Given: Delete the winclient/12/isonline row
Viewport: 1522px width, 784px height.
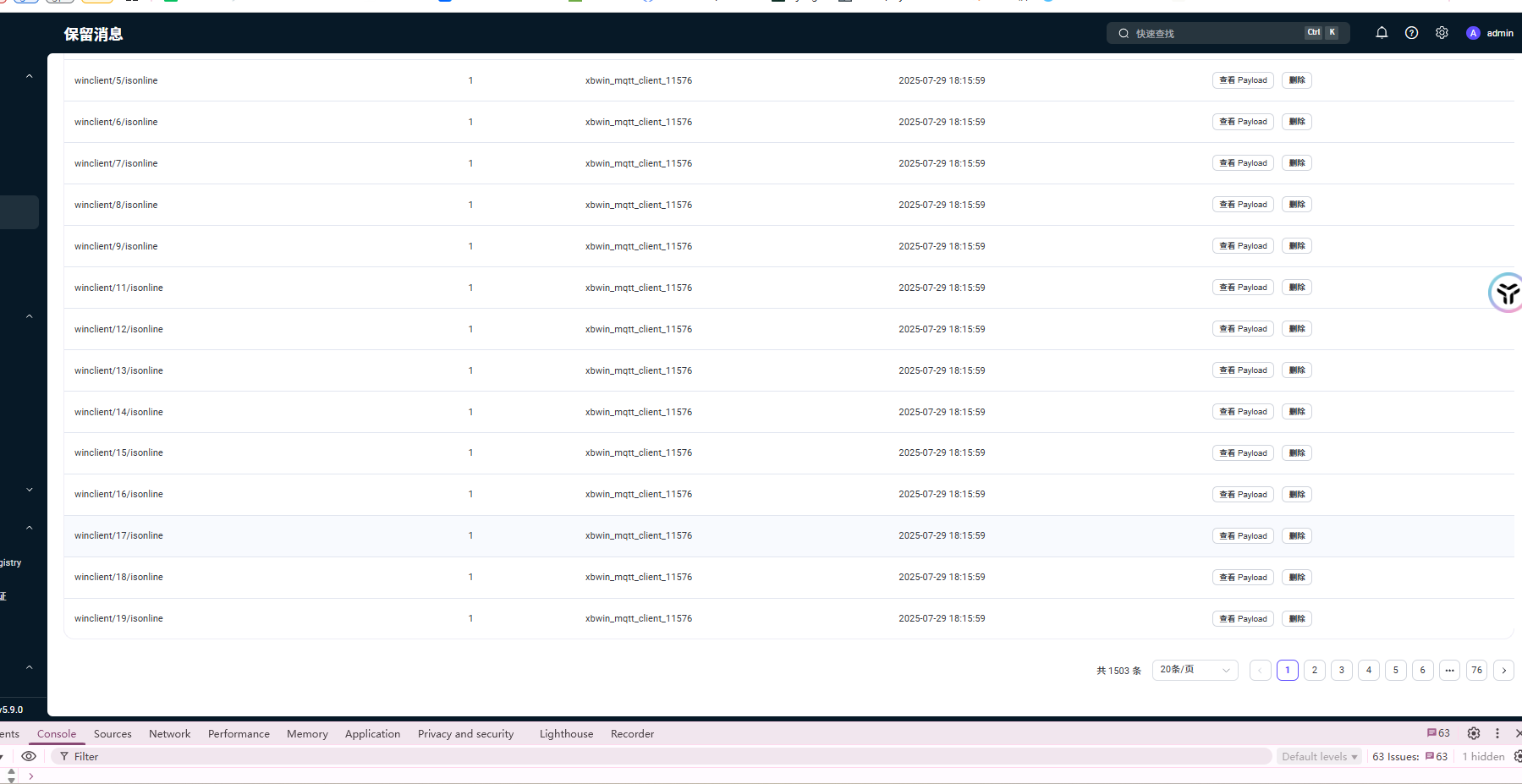Looking at the screenshot, I should [1297, 329].
